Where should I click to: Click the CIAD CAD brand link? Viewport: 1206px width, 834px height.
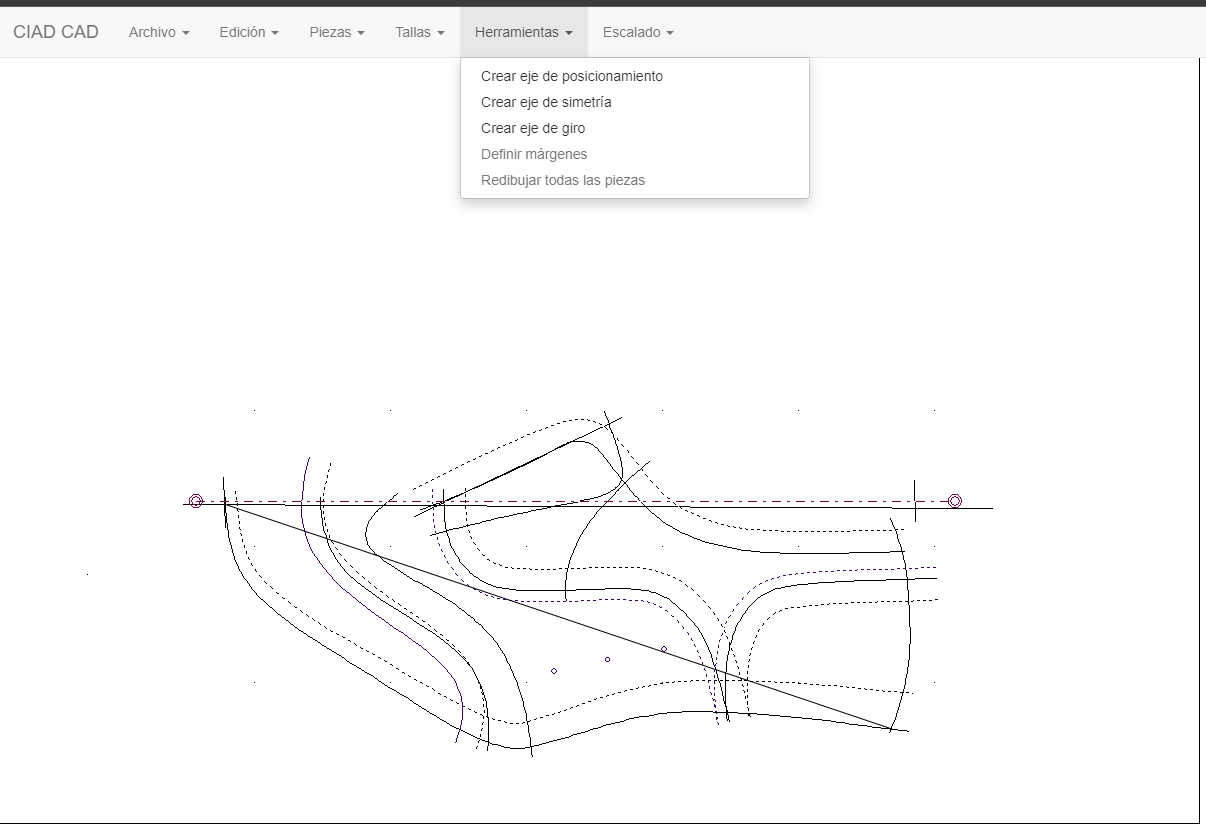pos(56,32)
